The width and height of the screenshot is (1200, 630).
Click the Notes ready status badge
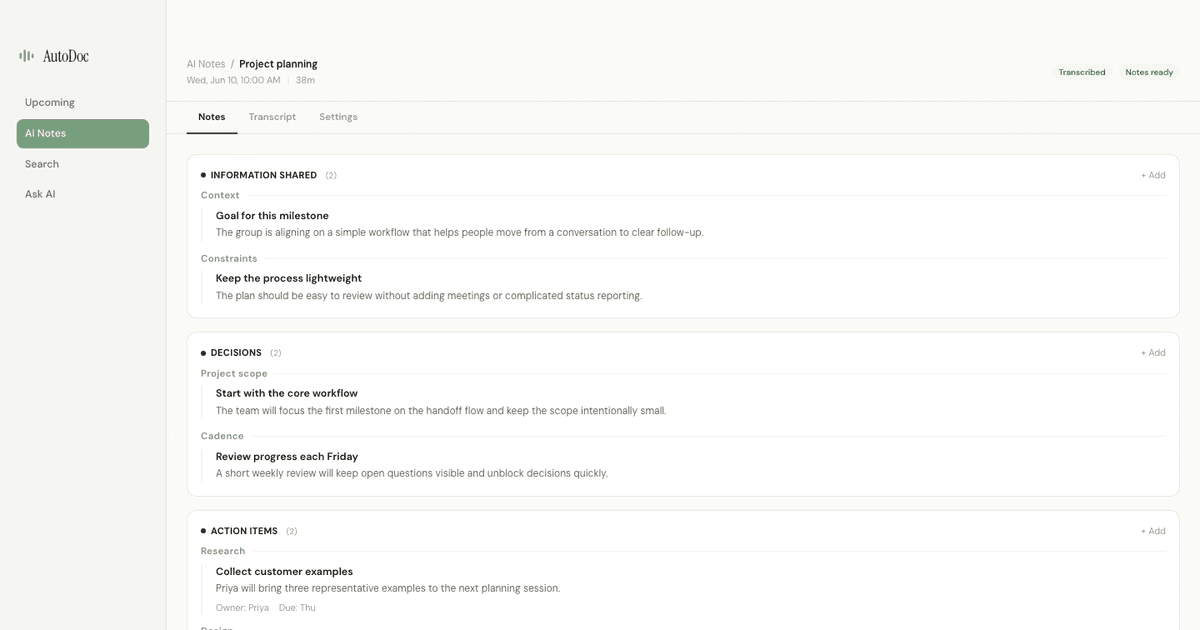[x=1149, y=72]
